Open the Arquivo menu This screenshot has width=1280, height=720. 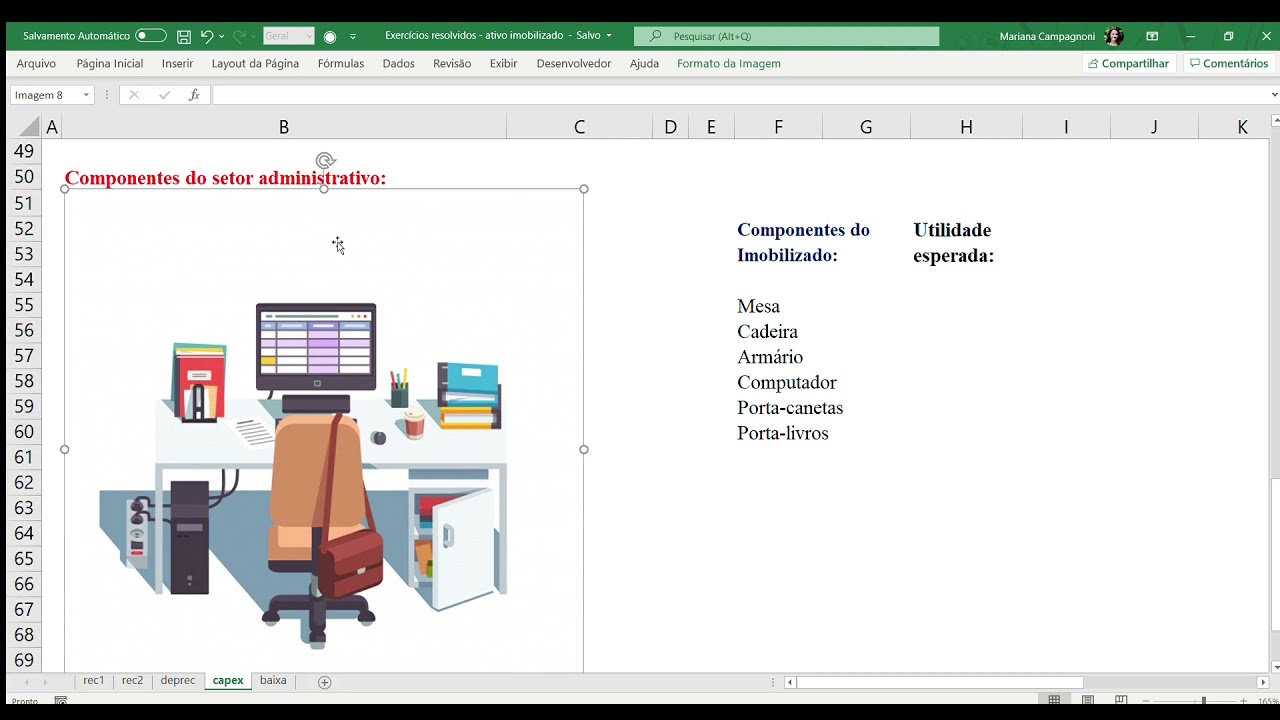tap(36, 63)
